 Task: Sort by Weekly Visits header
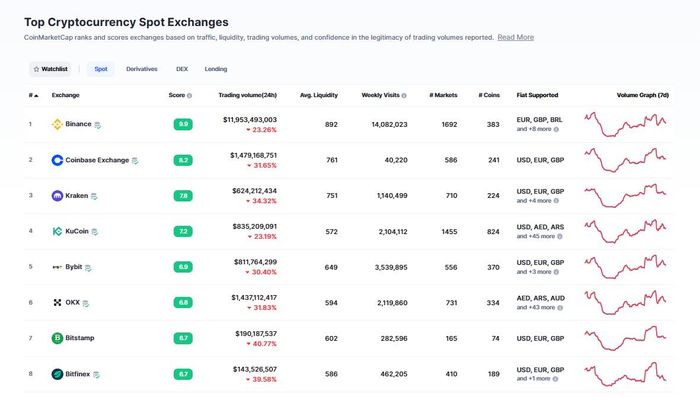[380, 95]
